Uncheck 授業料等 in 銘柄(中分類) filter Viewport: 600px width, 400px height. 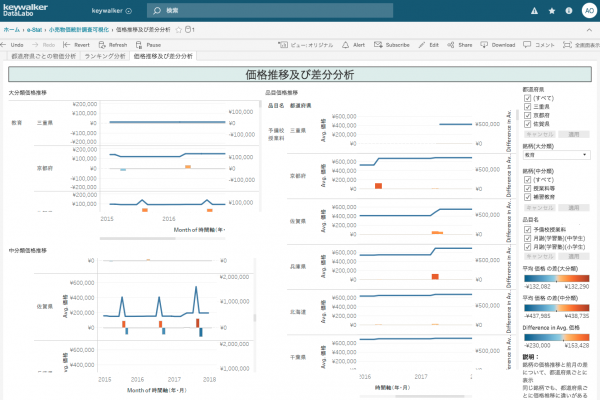528,188
